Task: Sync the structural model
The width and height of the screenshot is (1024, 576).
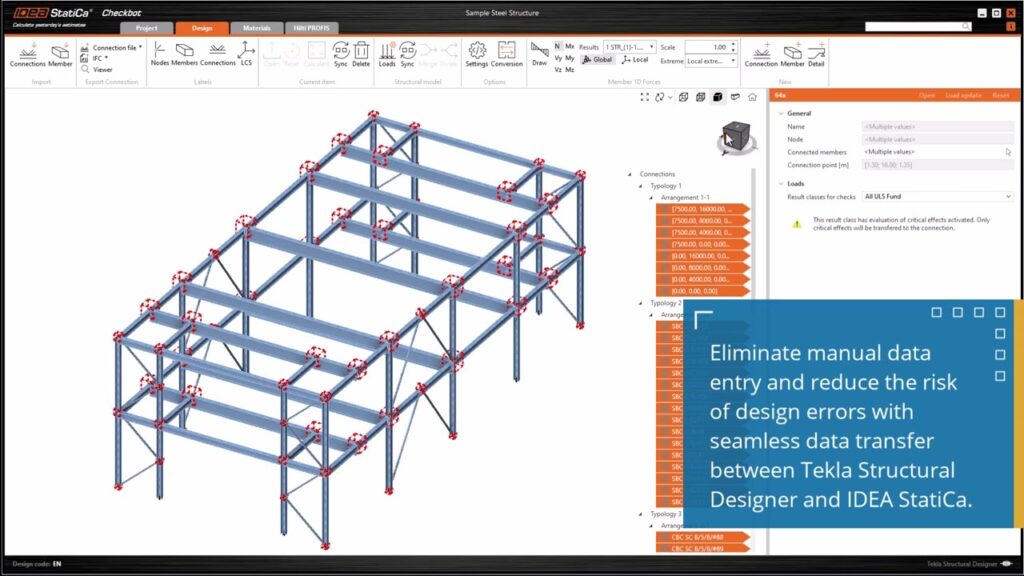Action: [x=408, y=54]
